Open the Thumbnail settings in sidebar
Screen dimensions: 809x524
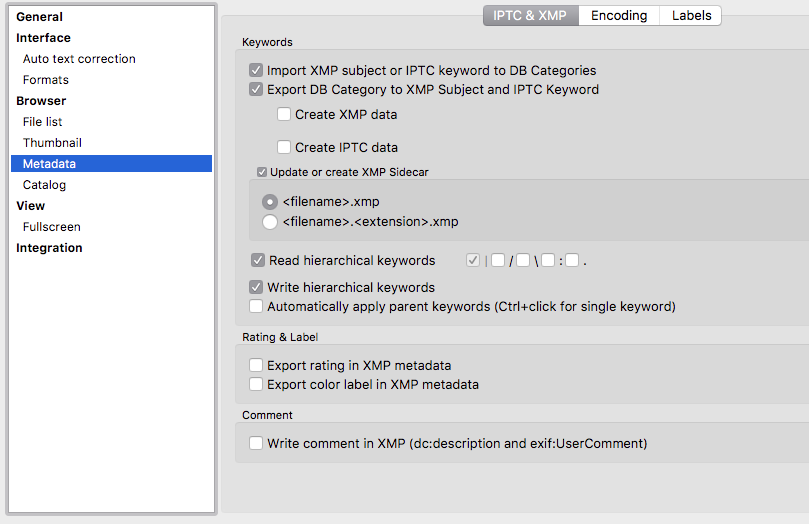(52, 143)
